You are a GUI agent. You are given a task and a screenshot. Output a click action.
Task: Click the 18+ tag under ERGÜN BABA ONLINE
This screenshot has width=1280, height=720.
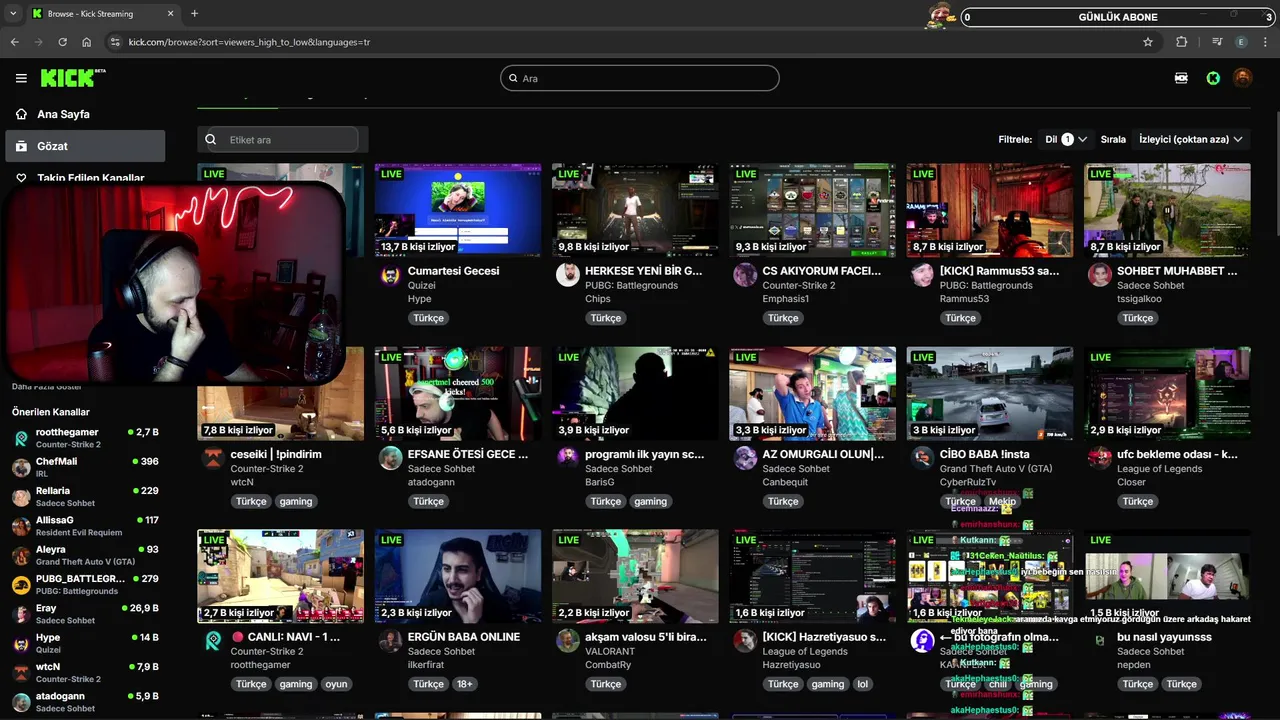465,684
